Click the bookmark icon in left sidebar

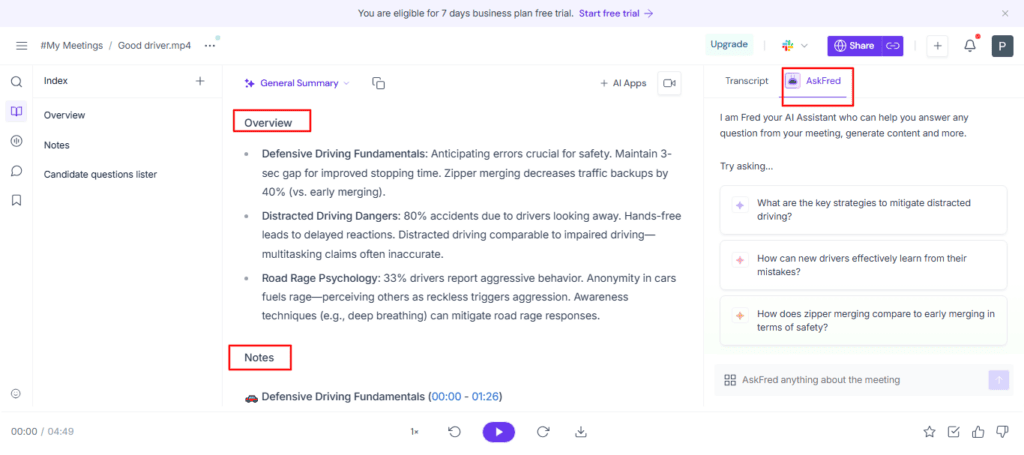pyautogui.click(x=16, y=200)
